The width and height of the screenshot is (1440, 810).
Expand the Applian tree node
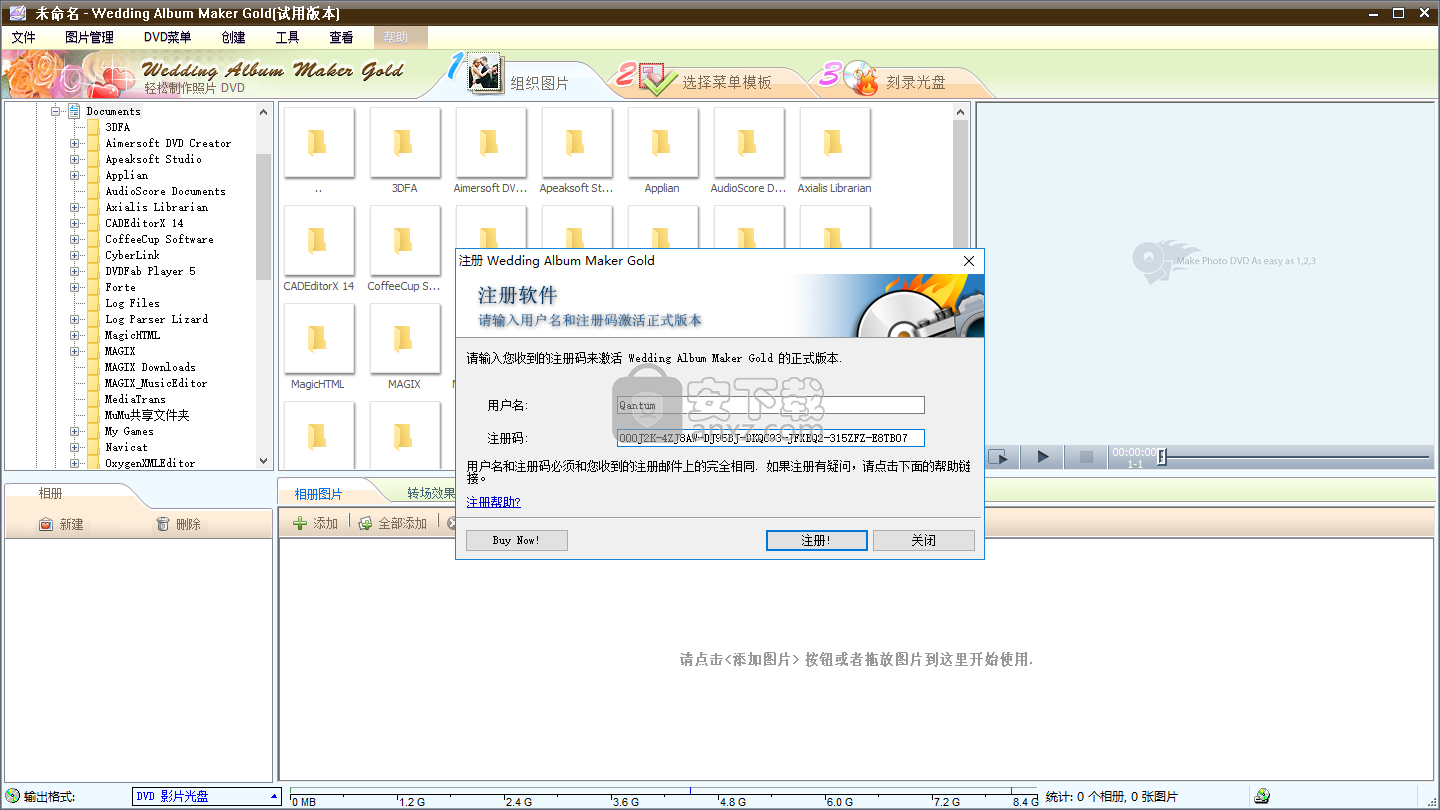75,175
